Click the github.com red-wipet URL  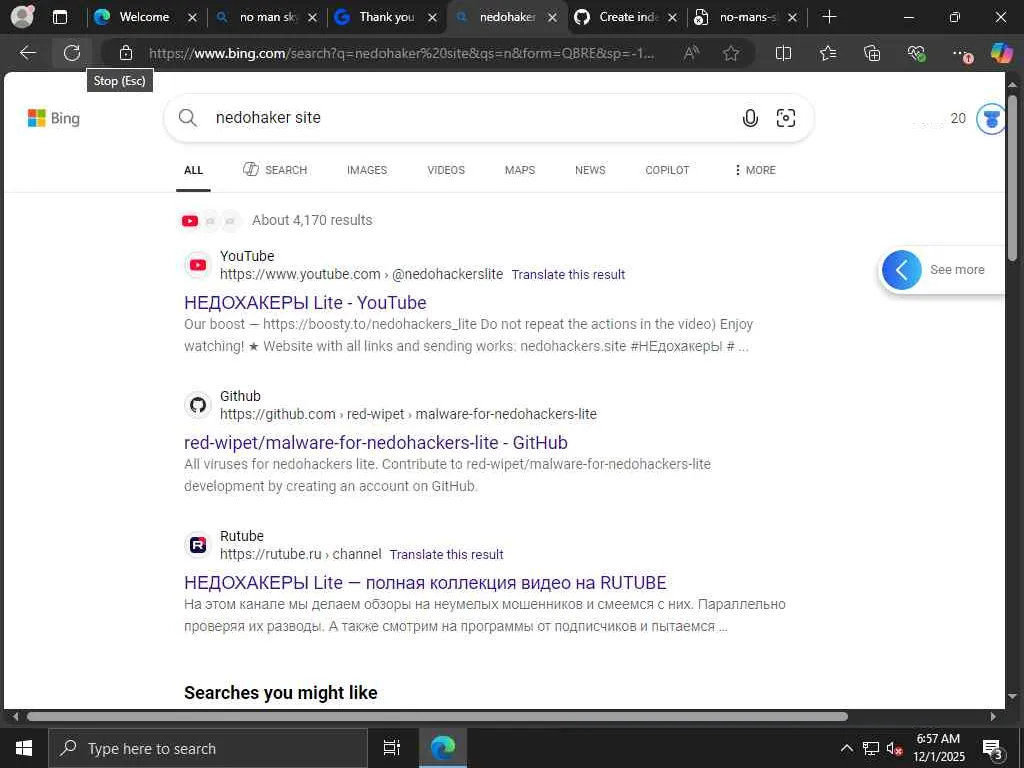408,414
